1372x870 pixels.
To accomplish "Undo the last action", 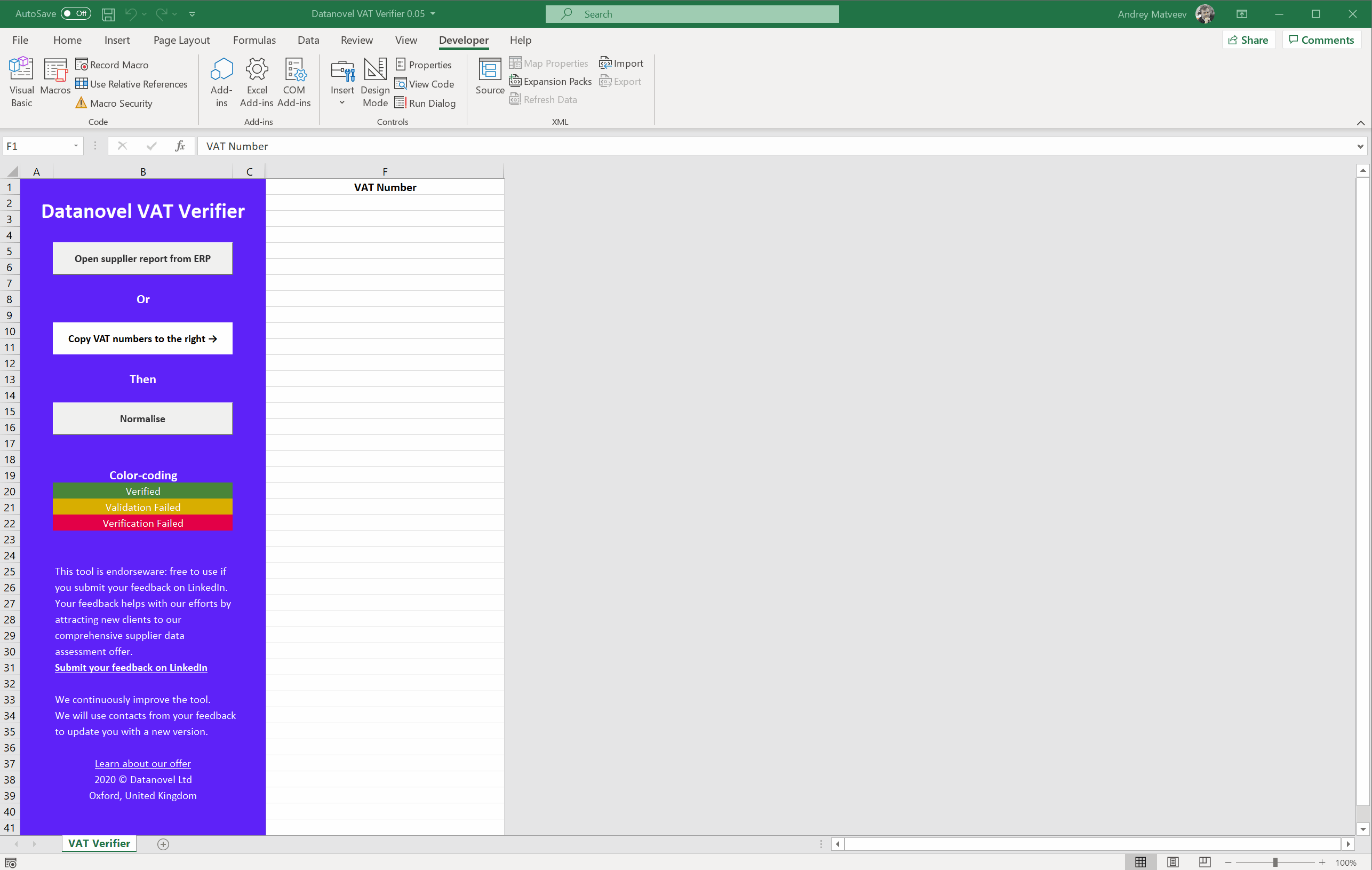I will click(131, 14).
